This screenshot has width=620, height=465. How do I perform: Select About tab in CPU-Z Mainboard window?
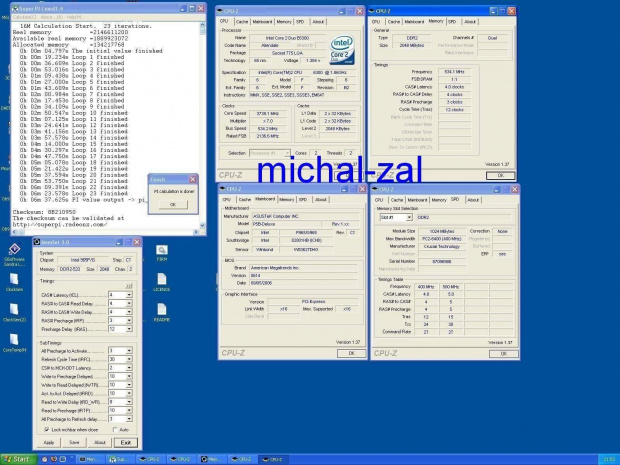pos(321,200)
